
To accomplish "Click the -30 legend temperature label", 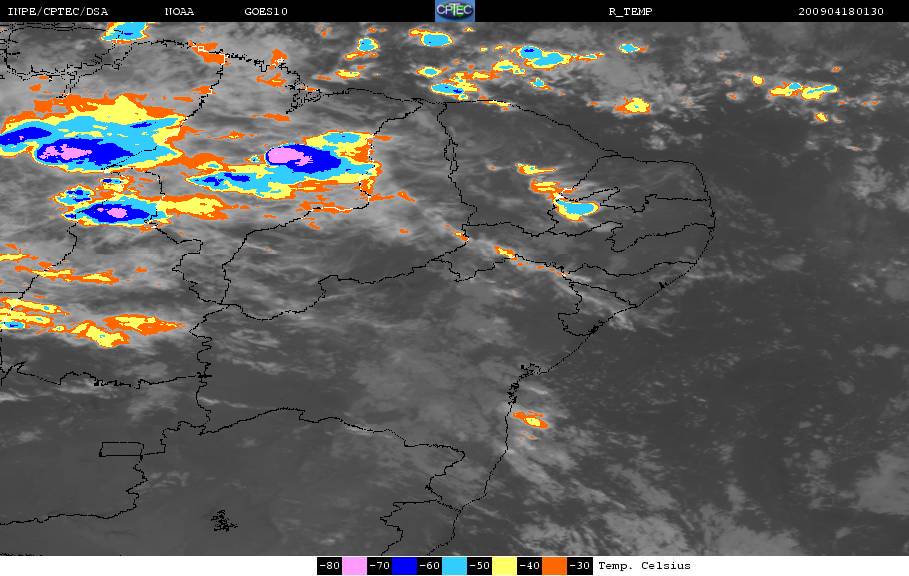I will point(580,566).
